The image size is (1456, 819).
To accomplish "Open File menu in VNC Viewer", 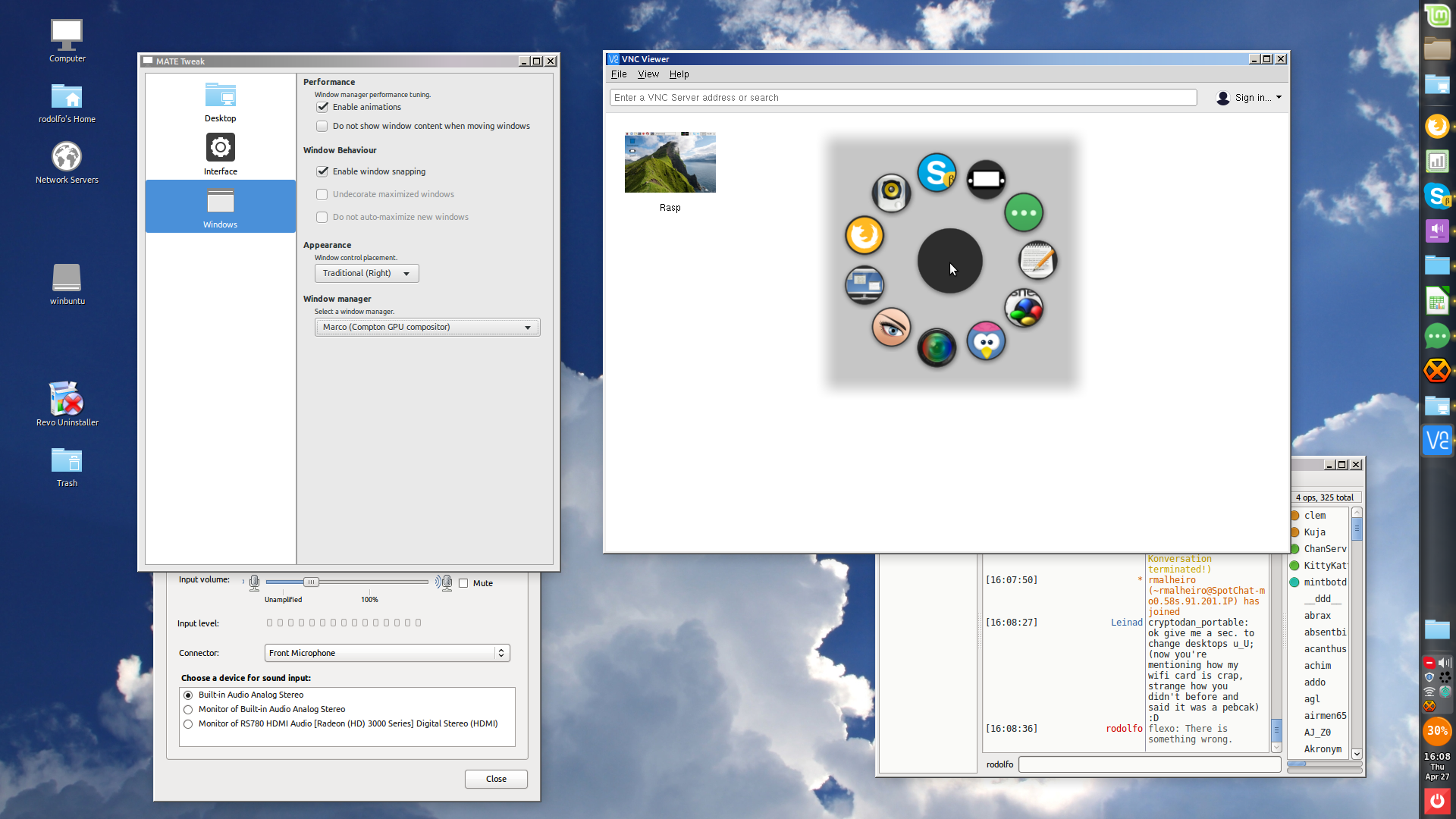I will [x=619, y=74].
